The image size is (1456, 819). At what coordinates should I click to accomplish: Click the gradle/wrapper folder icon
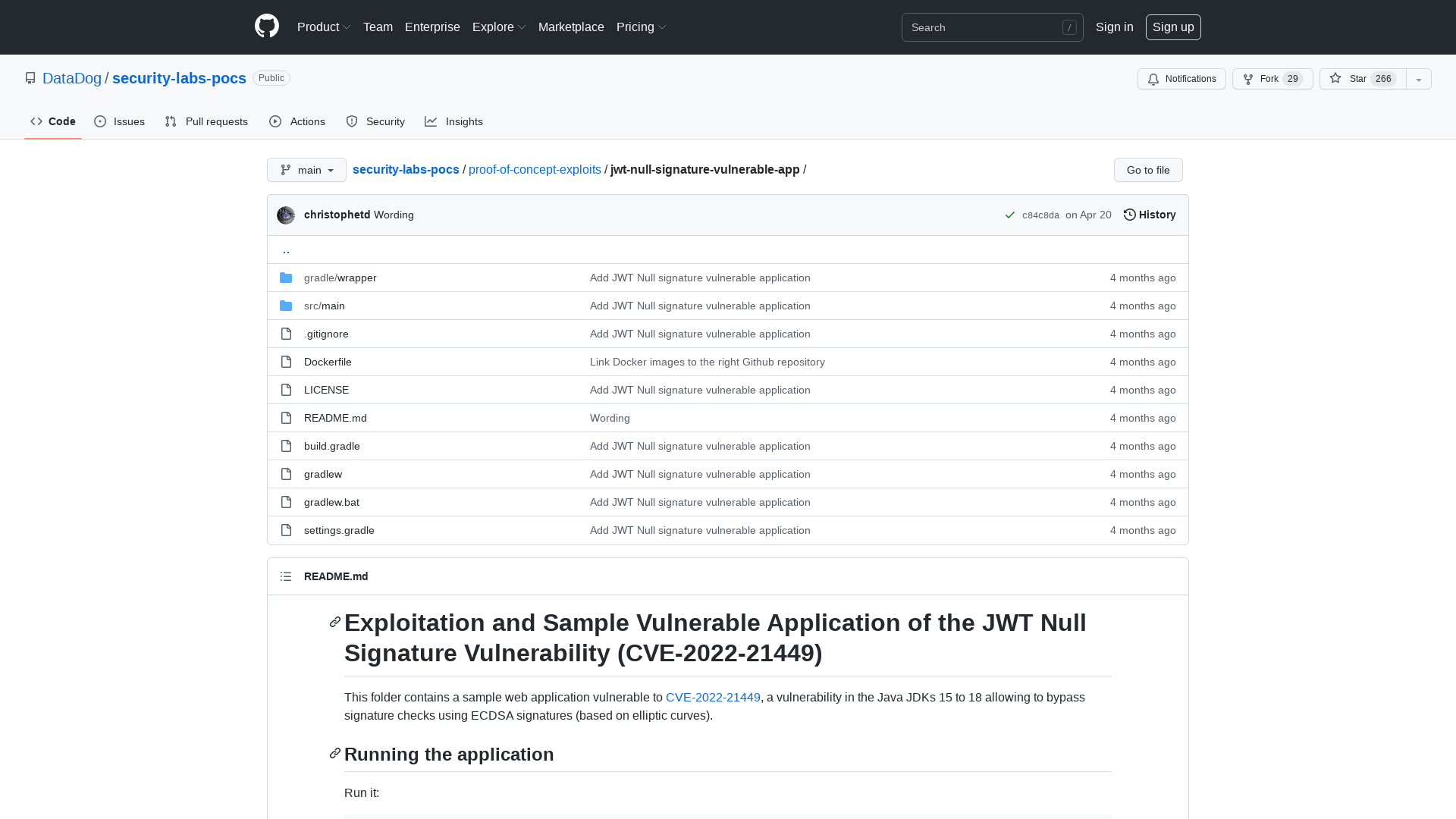286,278
